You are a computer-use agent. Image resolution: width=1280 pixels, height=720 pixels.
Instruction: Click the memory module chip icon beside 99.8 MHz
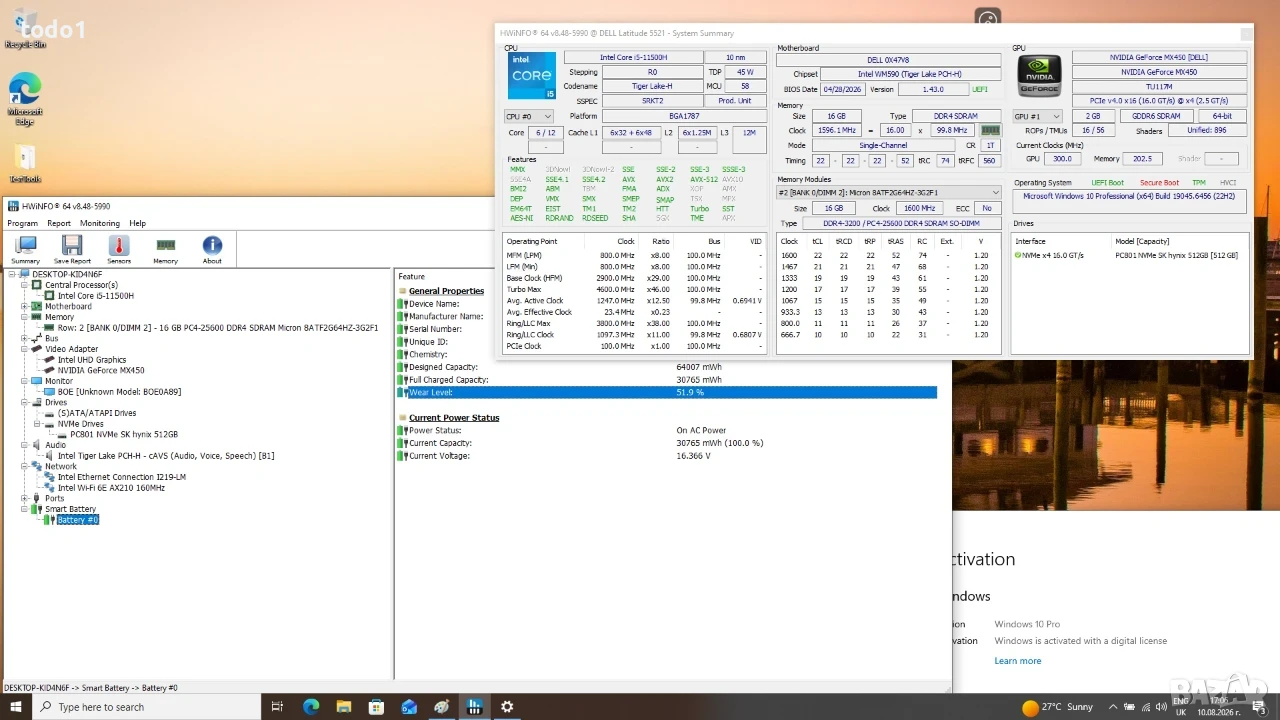990,130
